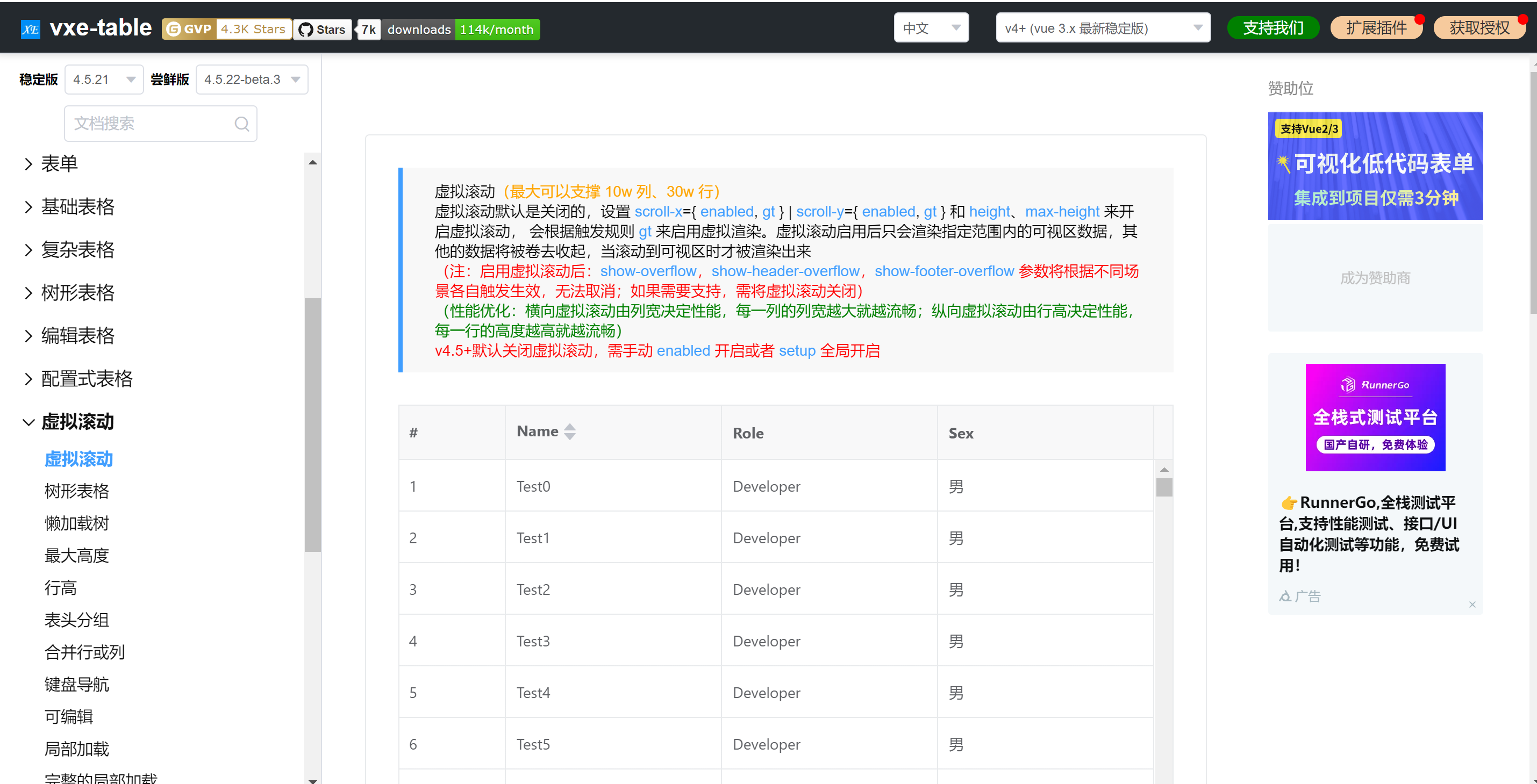This screenshot has width=1537, height=784.
Task: Open the 可编辑 submenu item
Action: [69, 716]
